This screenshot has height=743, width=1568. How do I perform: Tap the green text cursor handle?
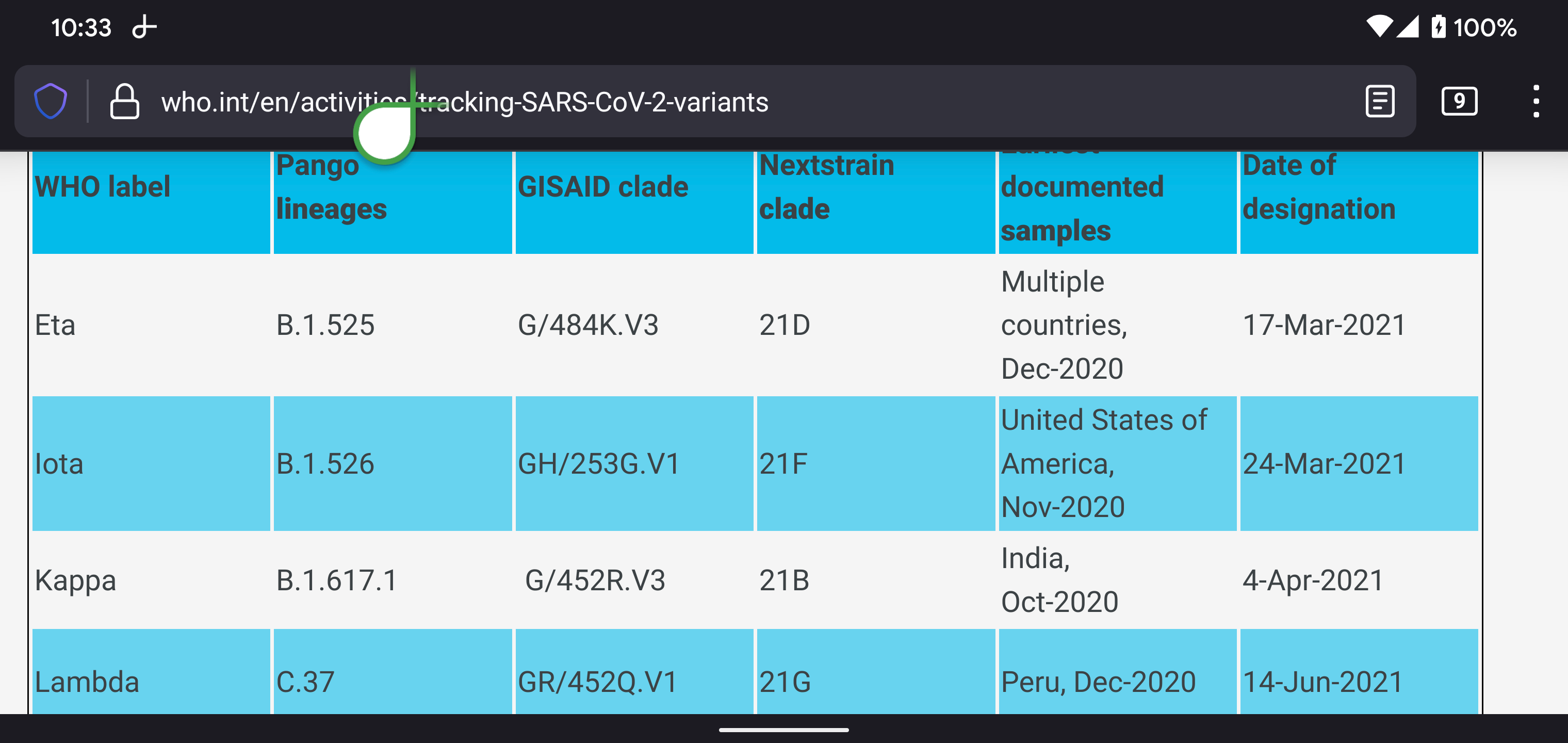[x=385, y=133]
